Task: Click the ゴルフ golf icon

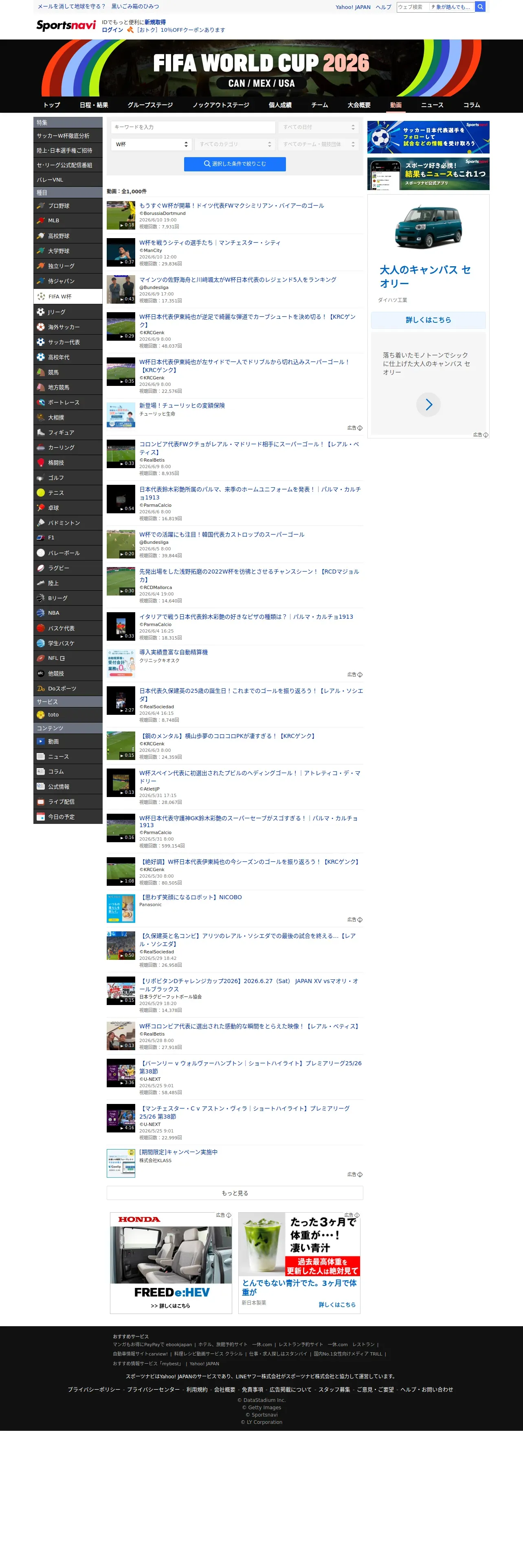Action: [x=41, y=478]
